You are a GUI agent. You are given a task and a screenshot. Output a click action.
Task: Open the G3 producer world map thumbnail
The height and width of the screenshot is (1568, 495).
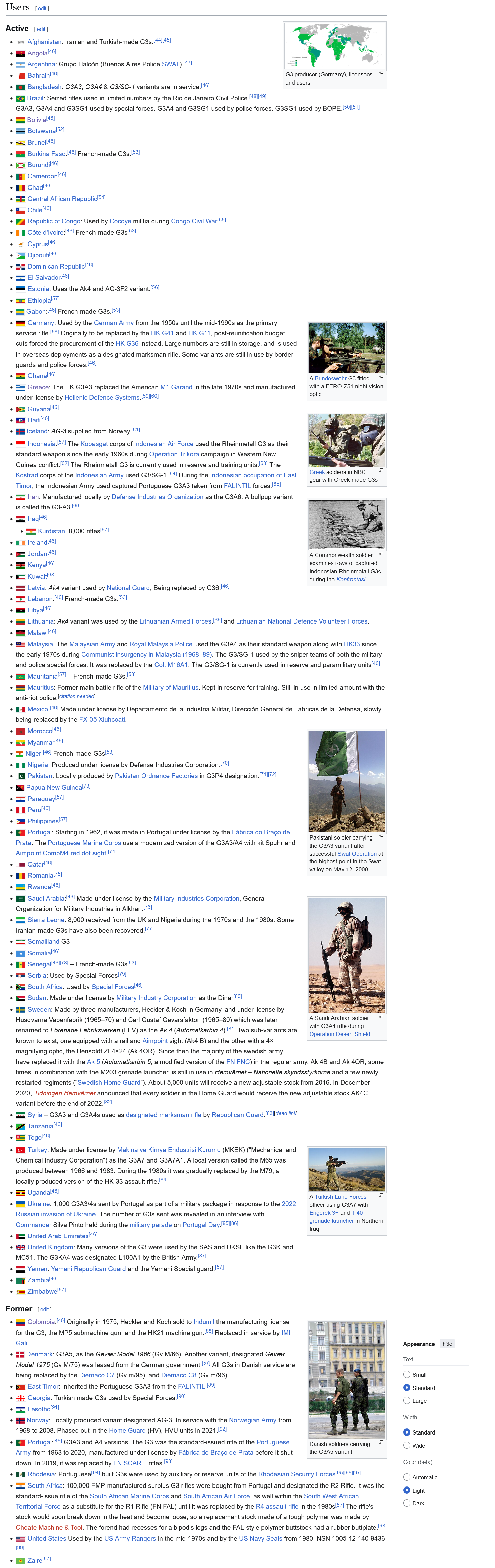click(x=334, y=46)
